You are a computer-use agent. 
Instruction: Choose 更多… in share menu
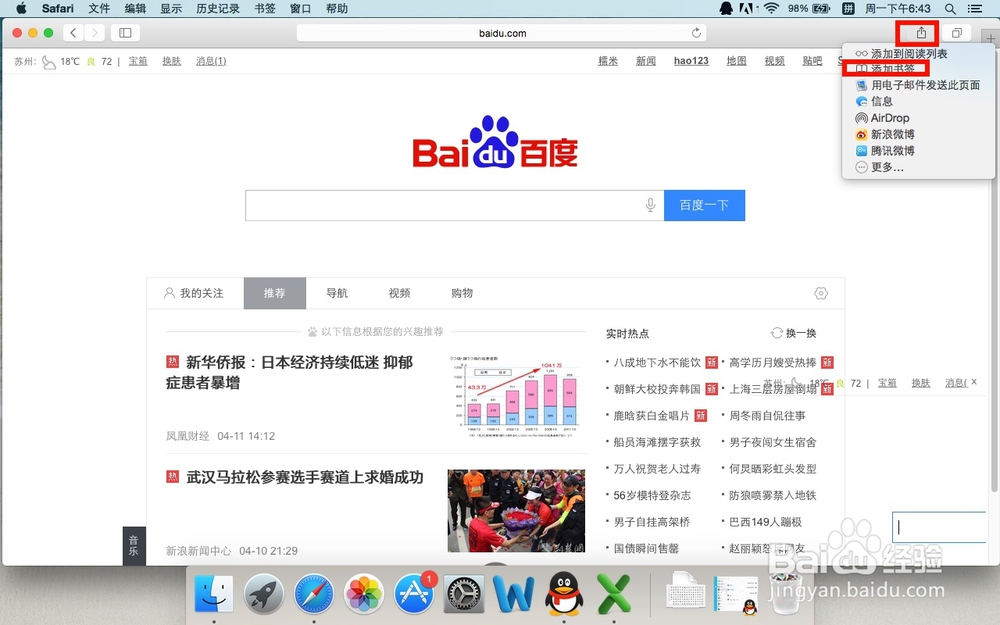pyautogui.click(x=918, y=168)
